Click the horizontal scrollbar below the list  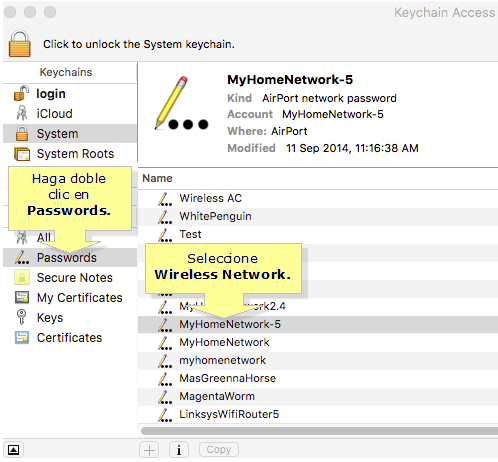pos(319,431)
